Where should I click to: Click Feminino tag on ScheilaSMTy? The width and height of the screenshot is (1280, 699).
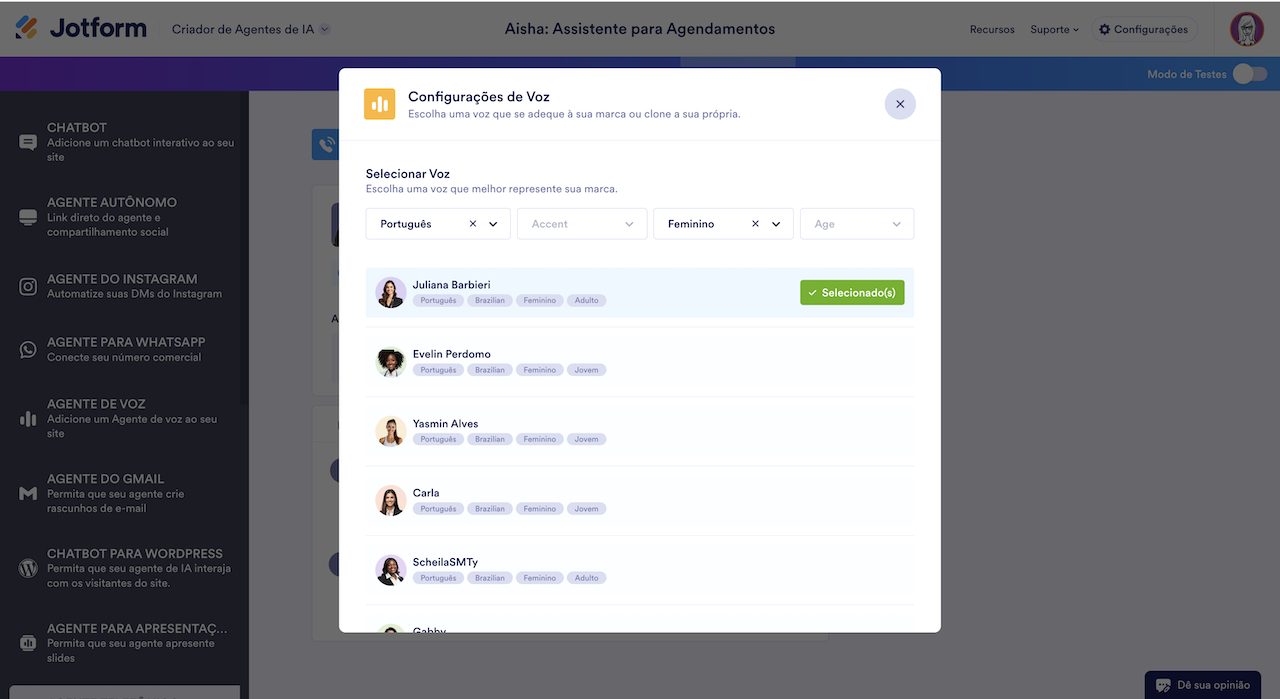pyautogui.click(x=540, y=578)
